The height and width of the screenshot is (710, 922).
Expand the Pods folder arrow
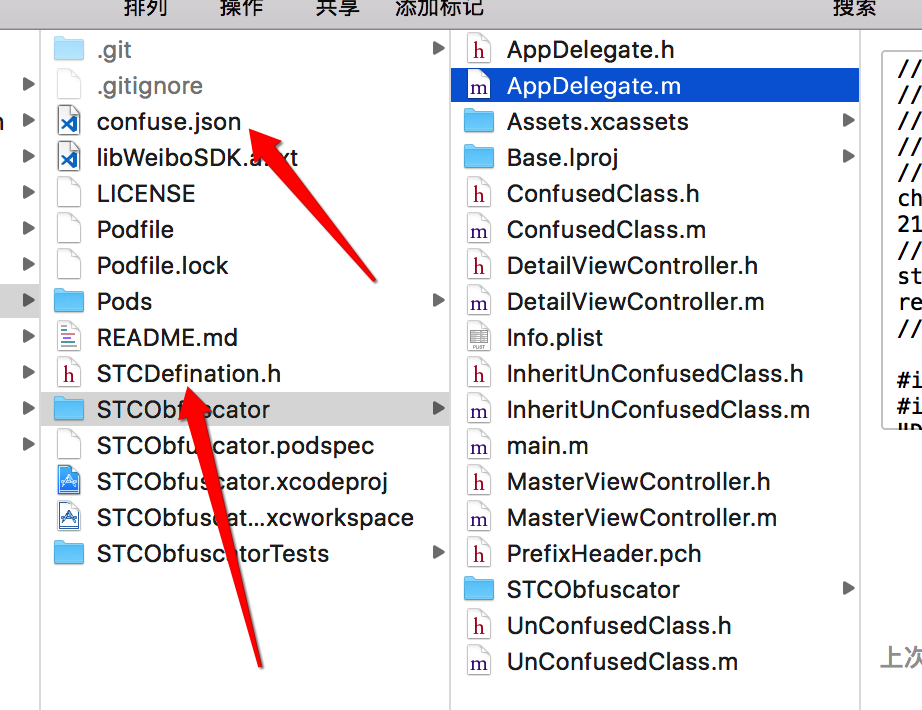pos(438,301)
